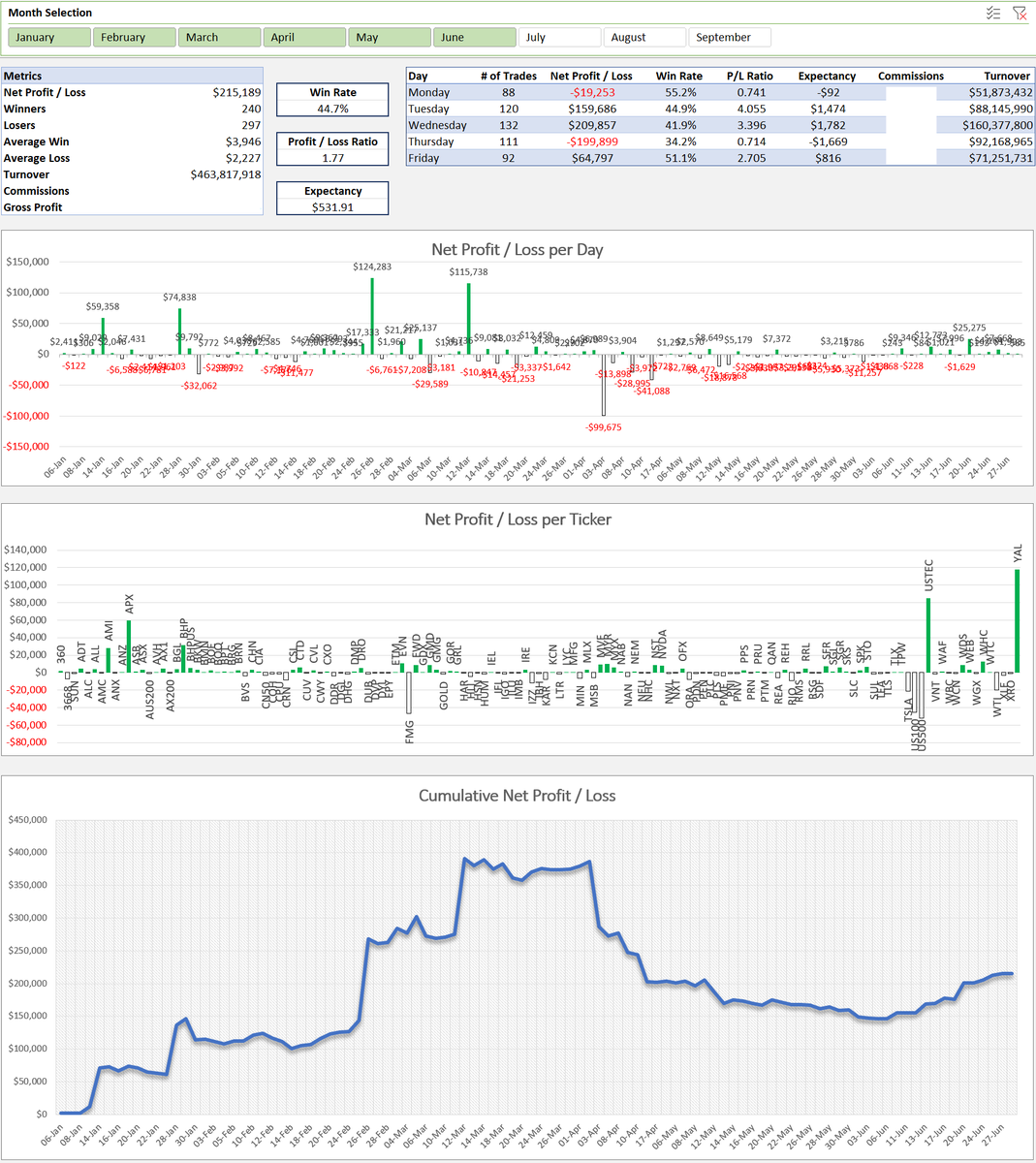
Task: Click the Day column header
Action: [x=418, y=76]
